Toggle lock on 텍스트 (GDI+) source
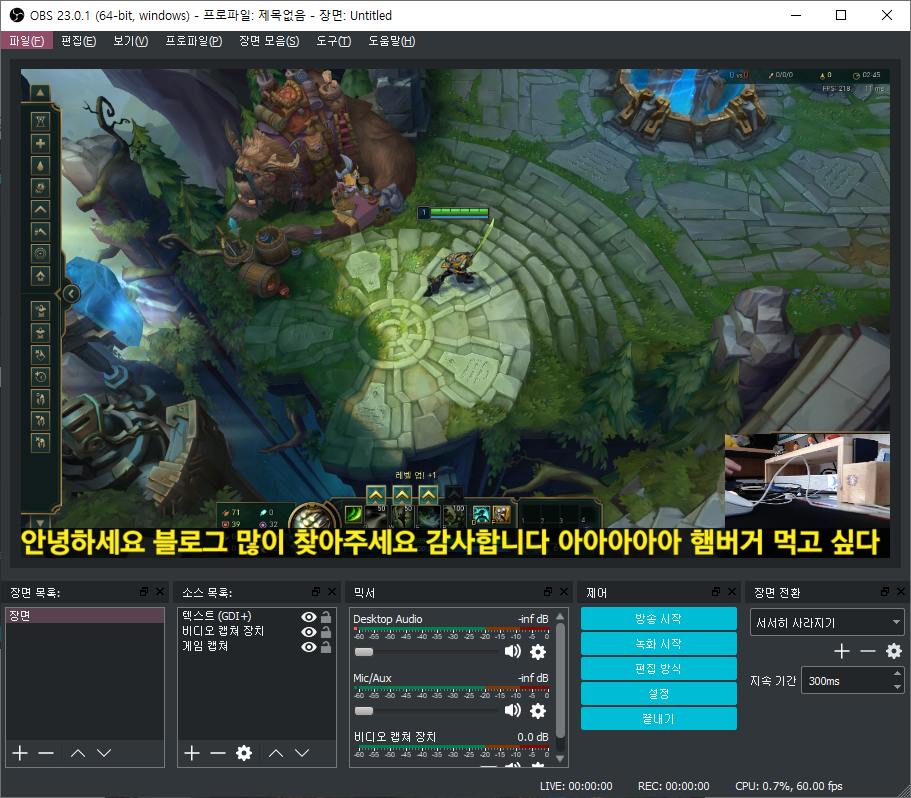 coord(327,617)
